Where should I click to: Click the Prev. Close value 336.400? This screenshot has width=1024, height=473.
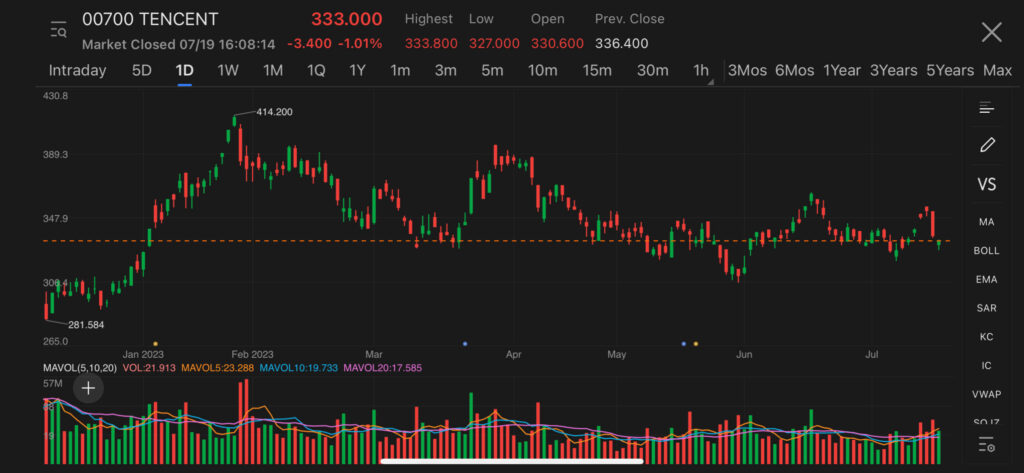tap(622, 44)
